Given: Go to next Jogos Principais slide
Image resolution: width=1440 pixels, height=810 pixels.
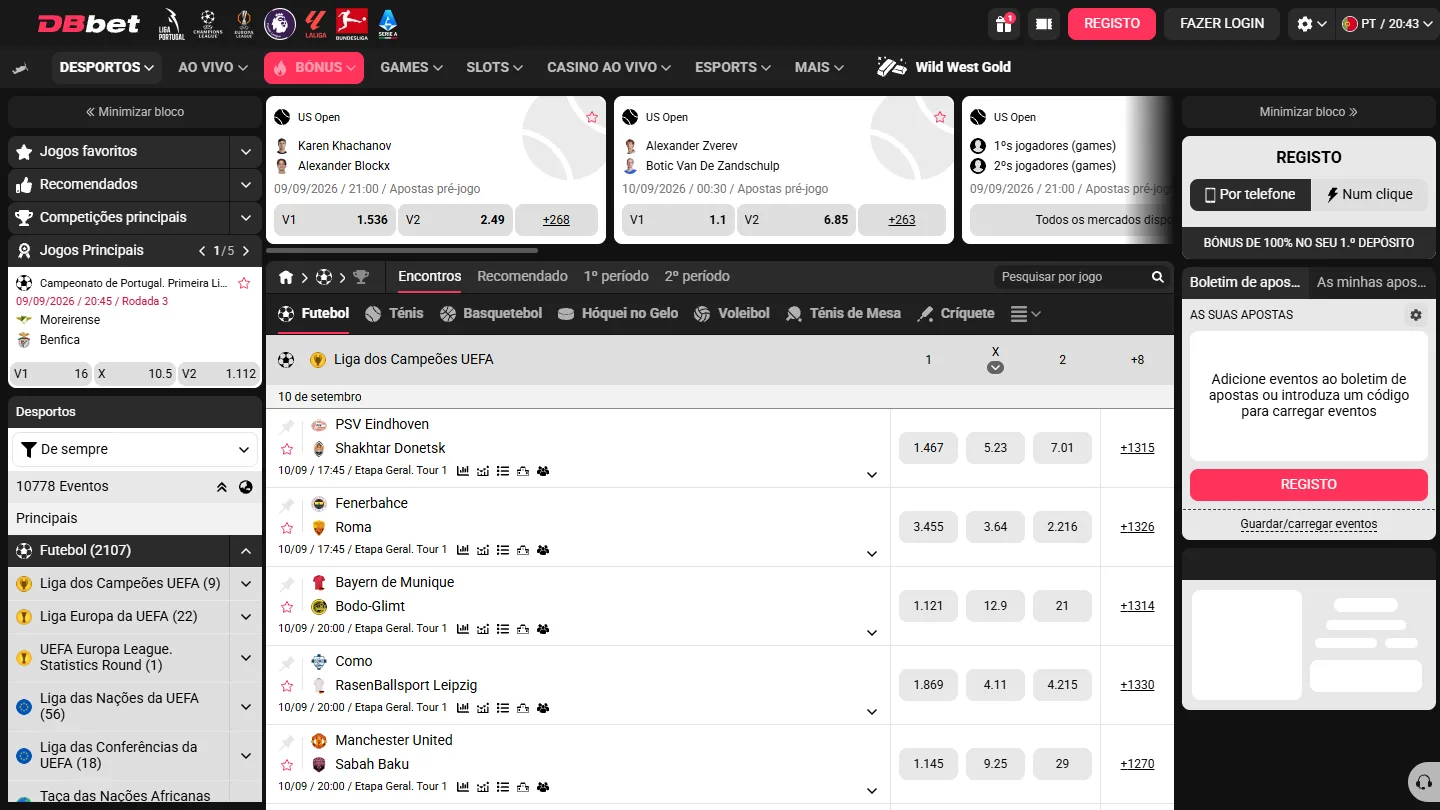Looking at the screenshot, I should [246, 251].
